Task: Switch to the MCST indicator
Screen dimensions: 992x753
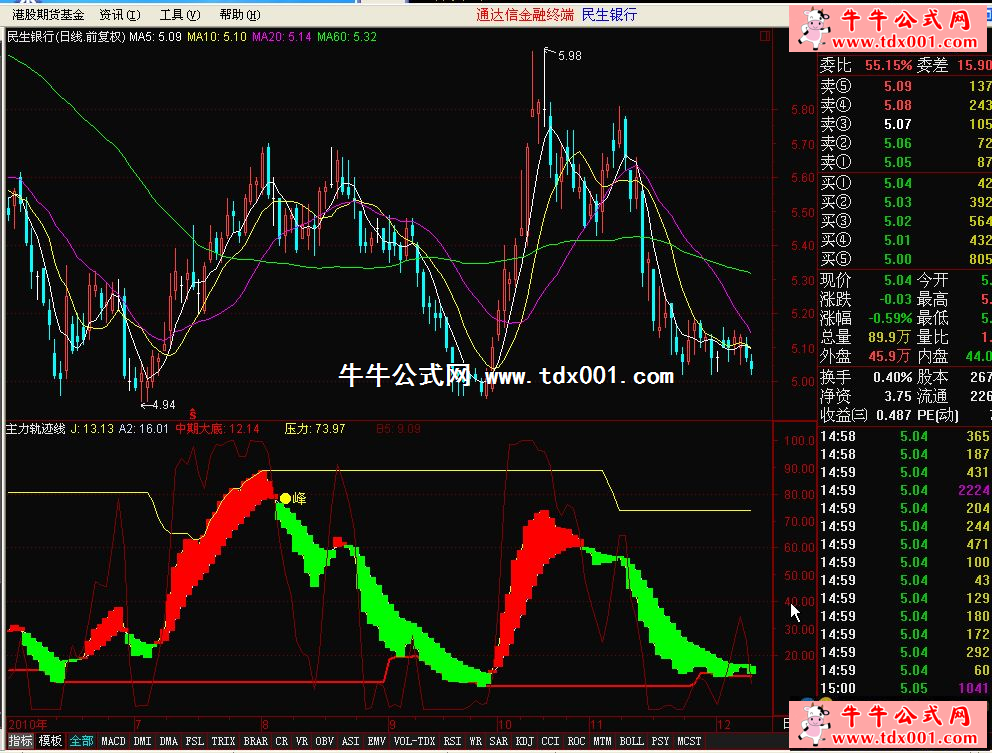Action: pos(690,740)
